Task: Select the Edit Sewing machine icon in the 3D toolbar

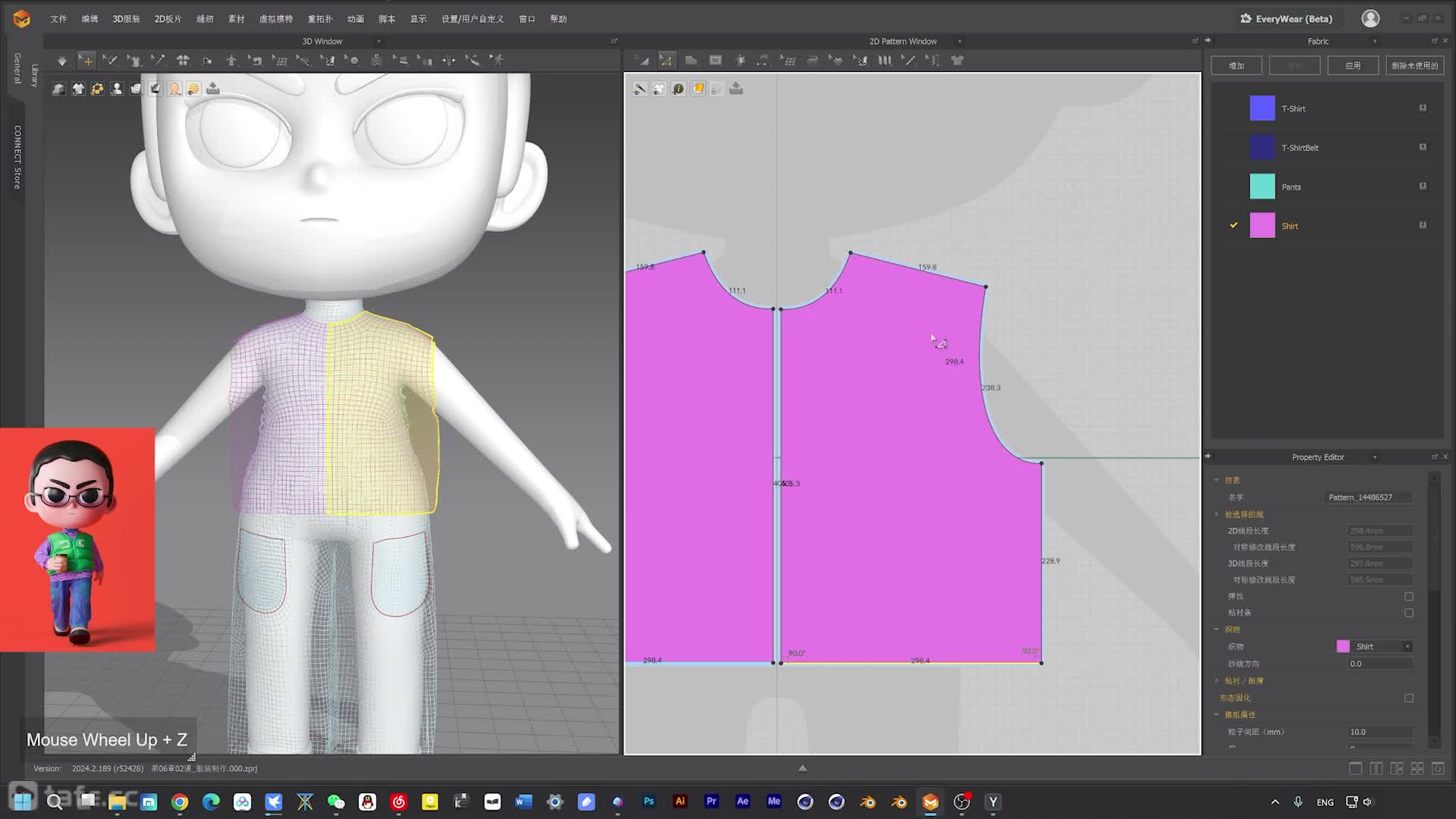Action: click(x=256, y=61)
